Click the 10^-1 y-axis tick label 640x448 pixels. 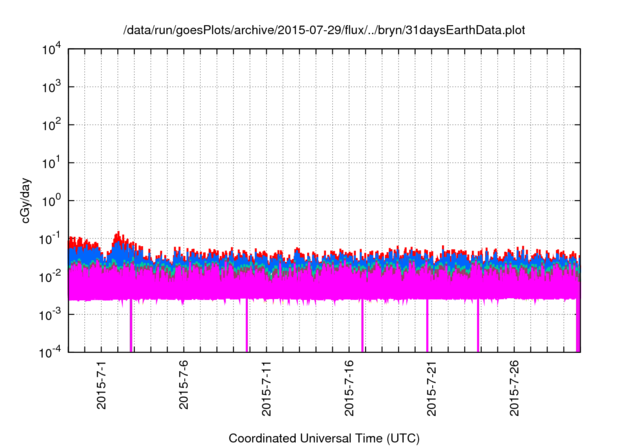tap(50, 239)
